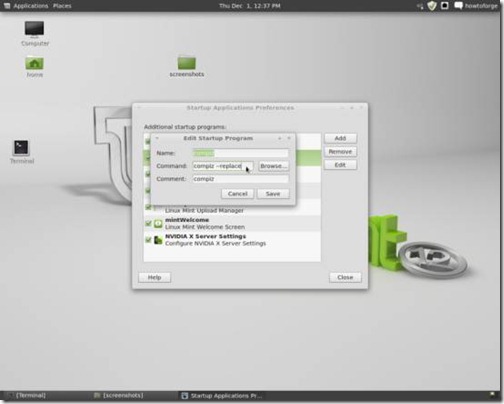The height and width of the screenshot is (404, 504).
Task: Select 'Linux Mint Upload Manager' row text
Action: click(x=204, y=211)
